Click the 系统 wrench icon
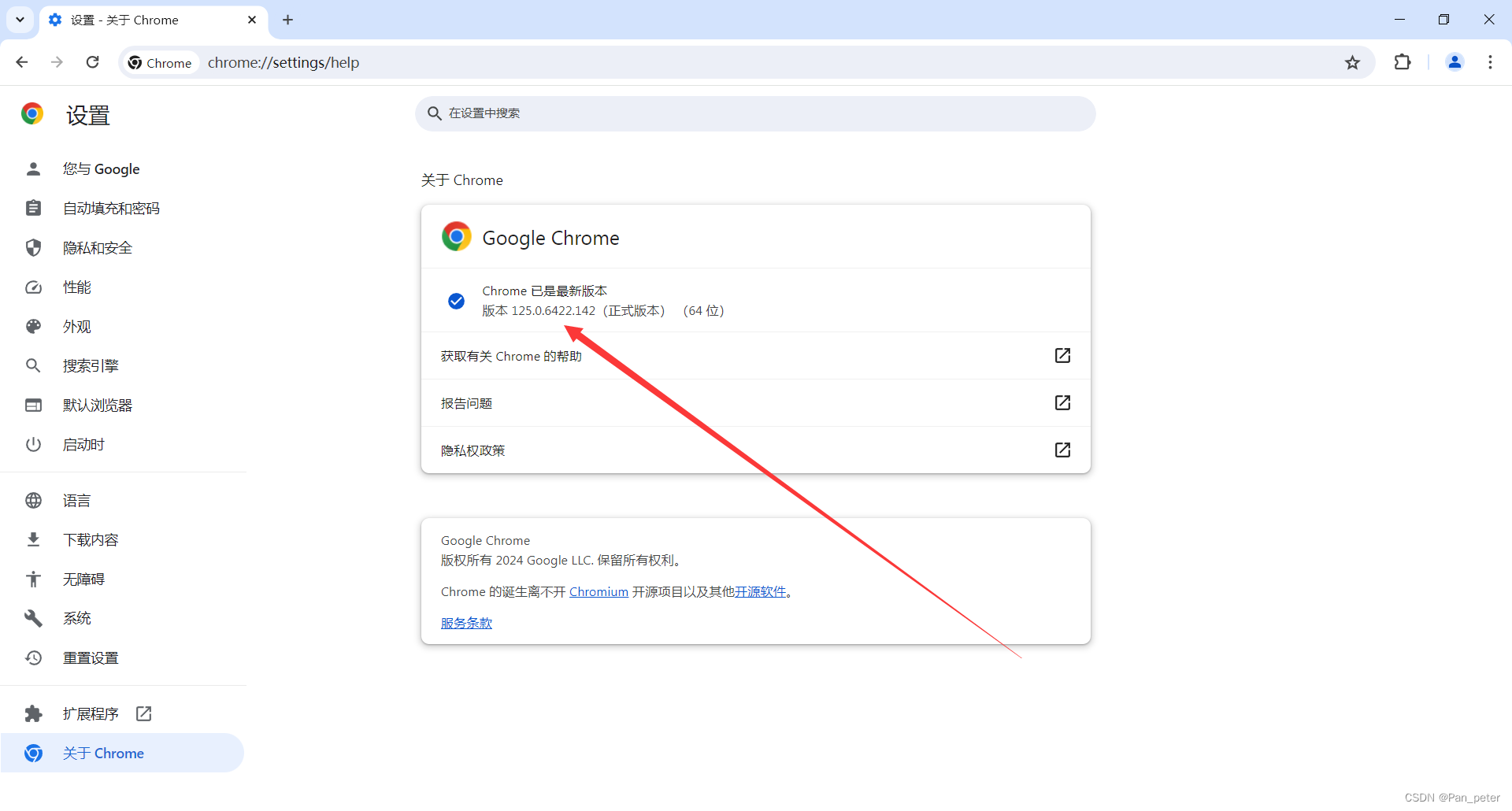Viewport: 1512px width, 811px height. (33, 619)
